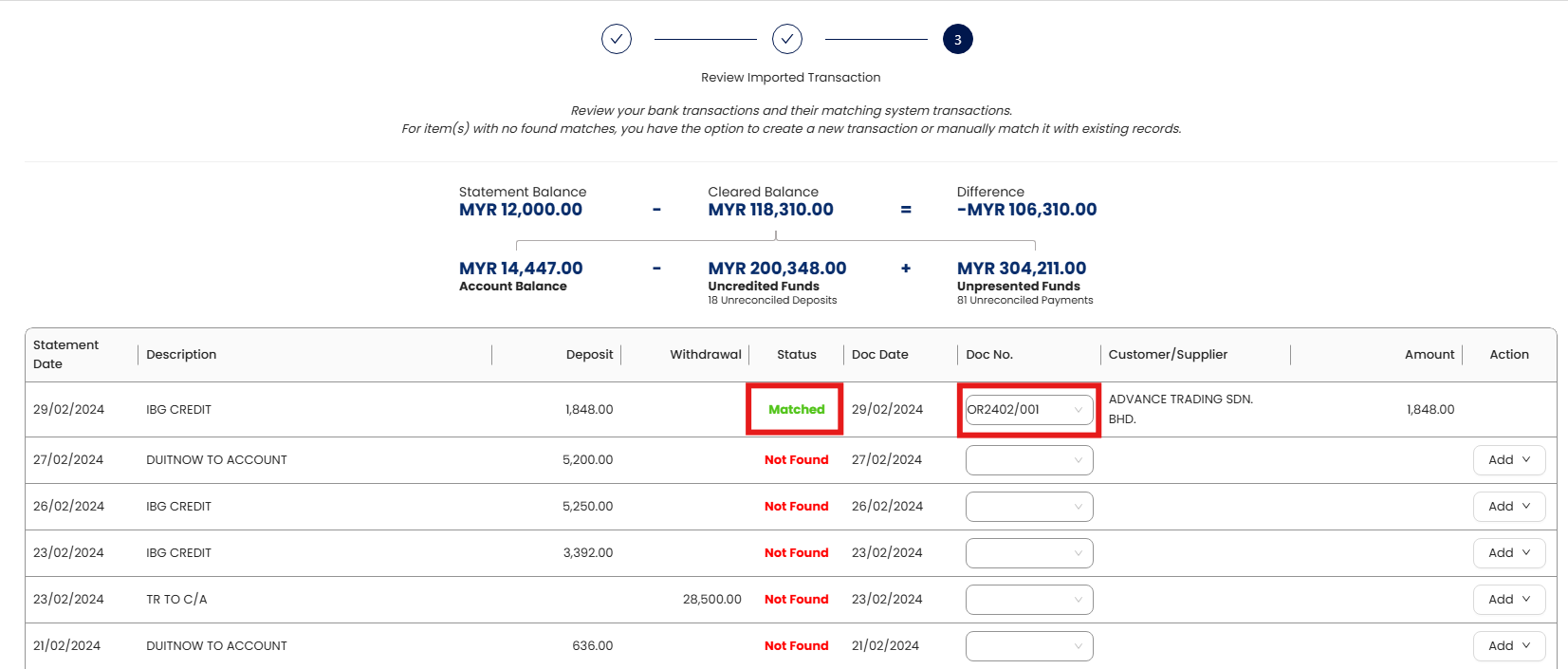Click Add for the 5,200.00 DUITNOW row

coord(1508,460)
